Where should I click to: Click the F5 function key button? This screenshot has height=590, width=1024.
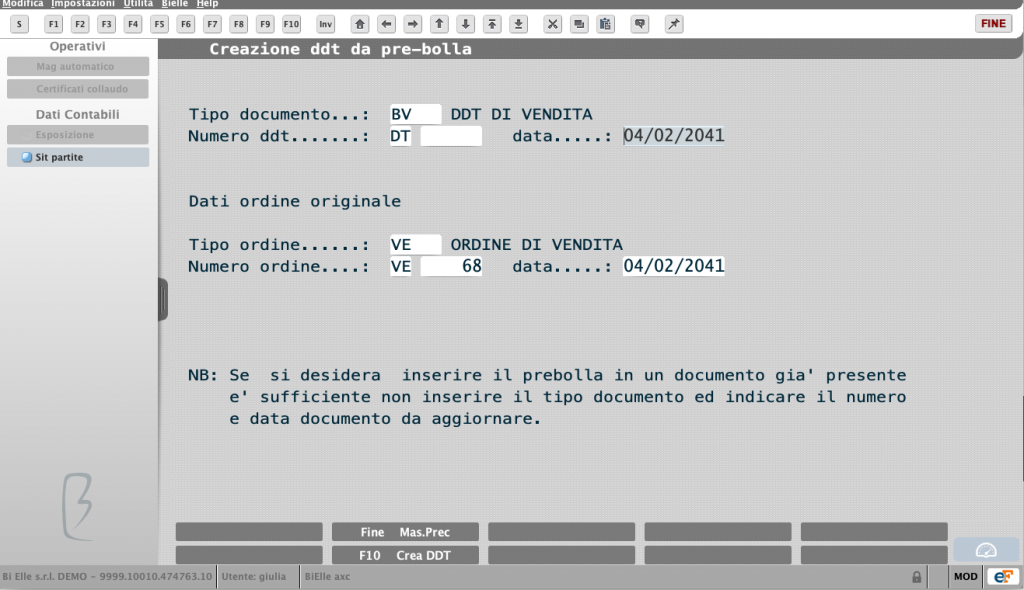[159, 24]
